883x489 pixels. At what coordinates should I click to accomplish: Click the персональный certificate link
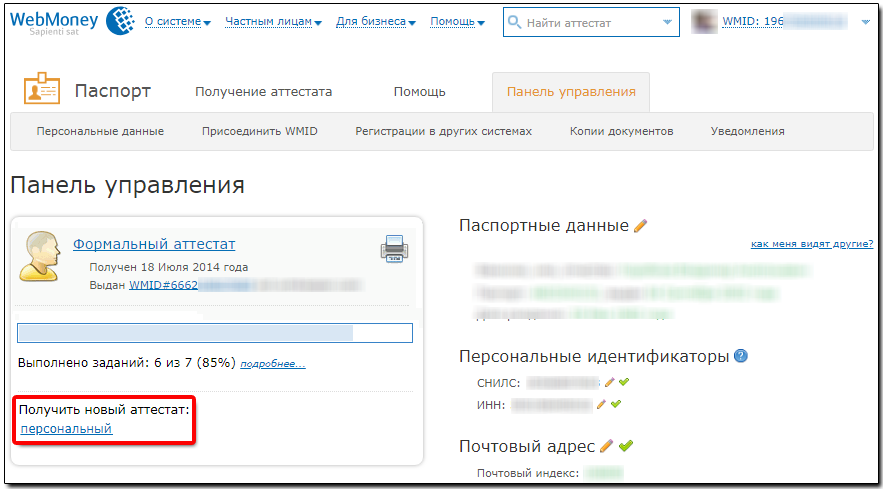tap(66, 429)
